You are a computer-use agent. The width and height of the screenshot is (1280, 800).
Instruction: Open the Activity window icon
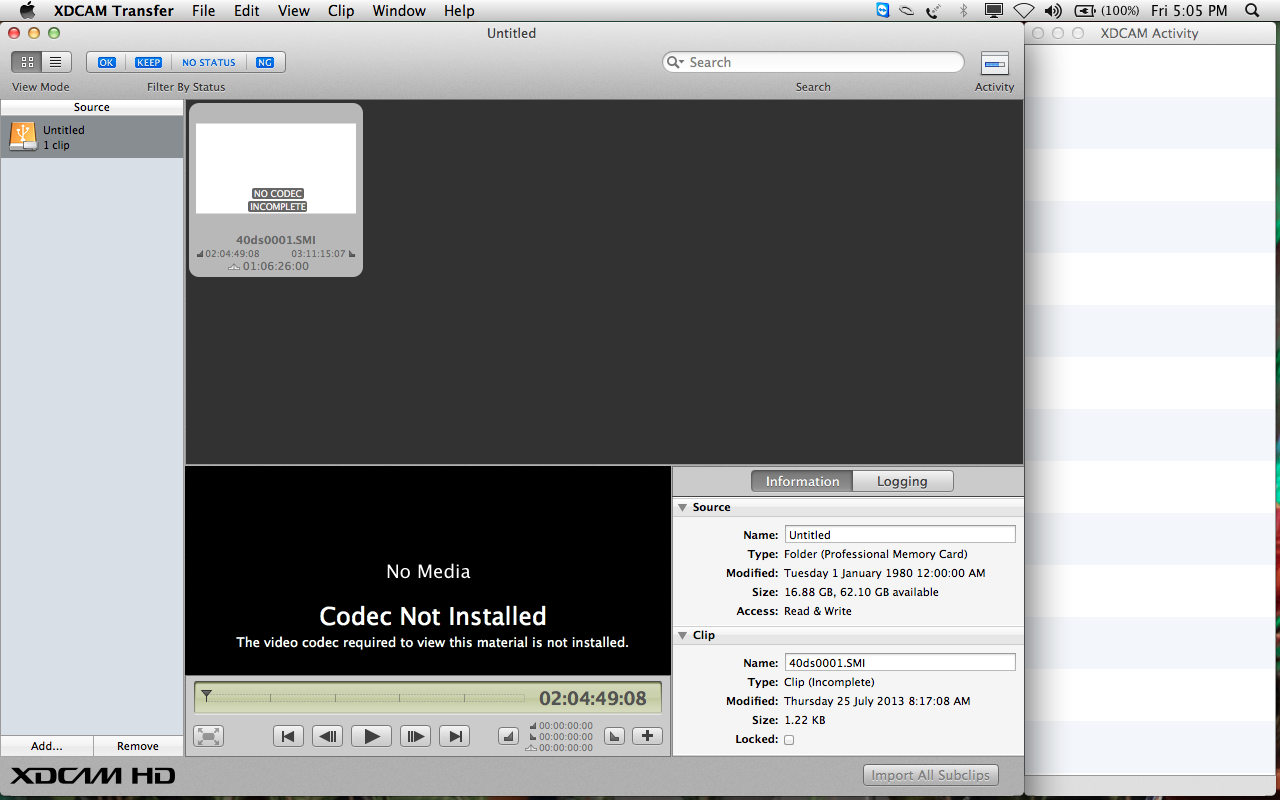coord(995,64)
